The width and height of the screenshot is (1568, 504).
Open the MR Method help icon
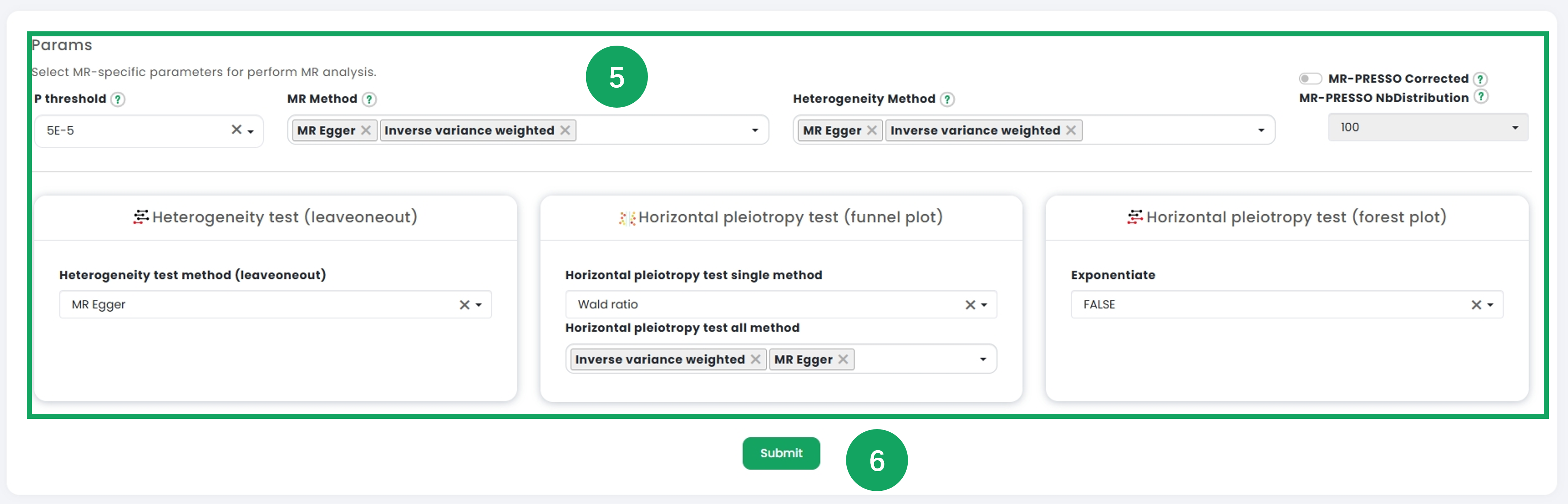369,99
